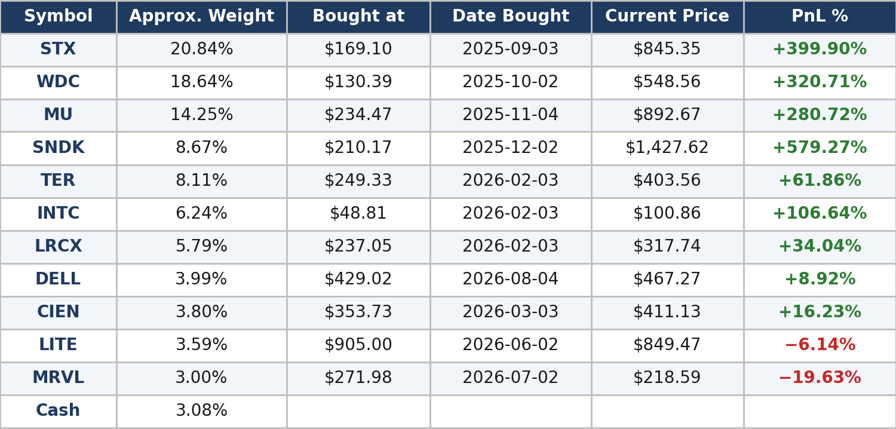Select the MRVL ticker cell
Image resolution: width=896 pixels, height=429 pixels.
click(58, 378)
